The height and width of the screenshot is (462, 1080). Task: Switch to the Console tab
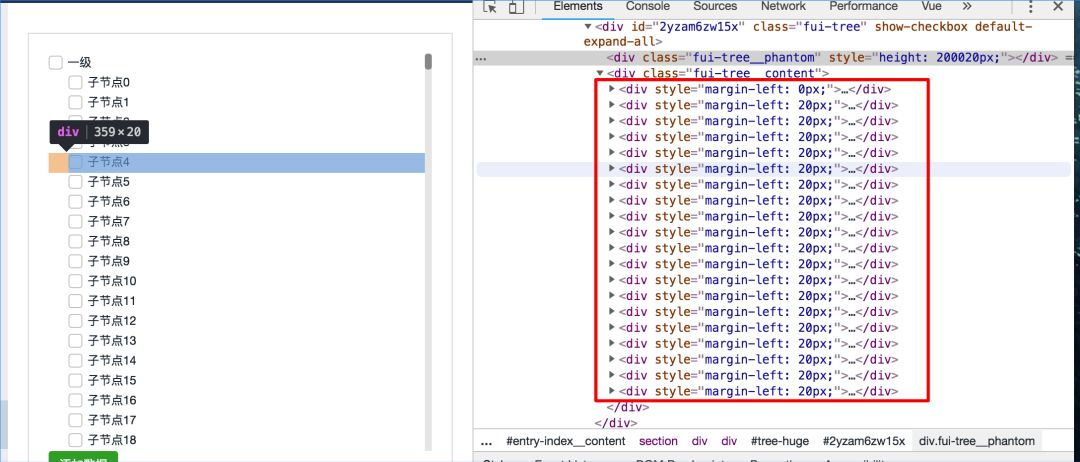[x=647, y=6]
